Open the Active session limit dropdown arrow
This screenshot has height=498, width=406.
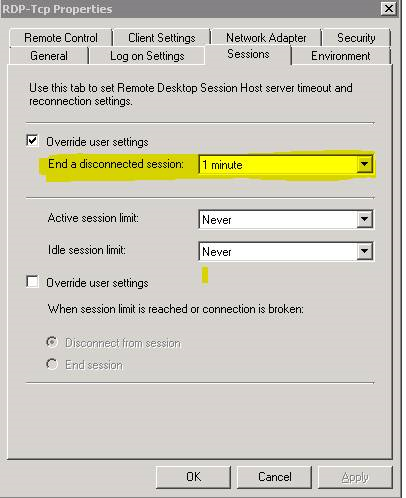(364, 219)
